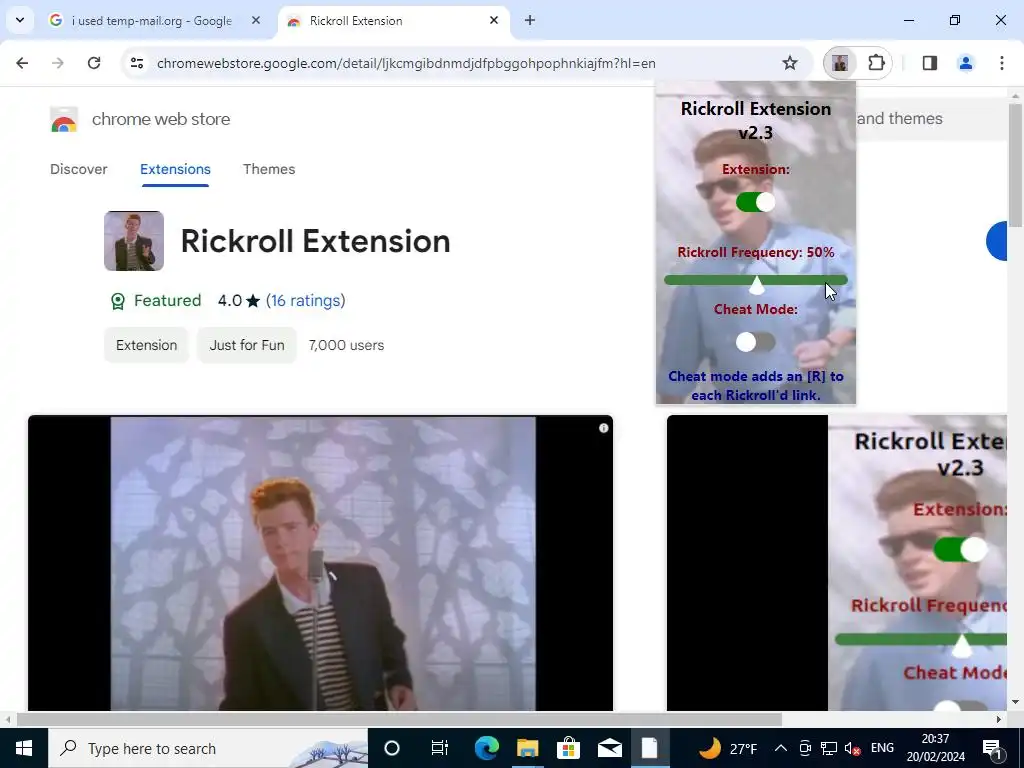Click the 7,000 users text
This screenshot has width=1024, height=768.
click(x=346, y=345)
